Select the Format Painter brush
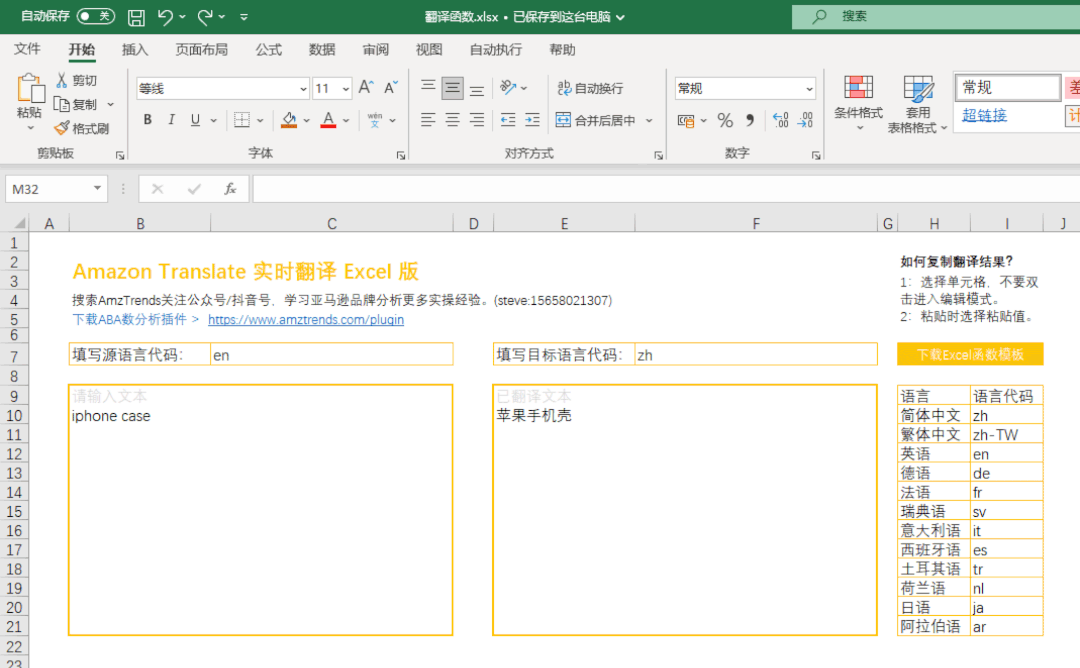Image resolution: width=1080 pixels, height=668 pixels. [62, 129]
